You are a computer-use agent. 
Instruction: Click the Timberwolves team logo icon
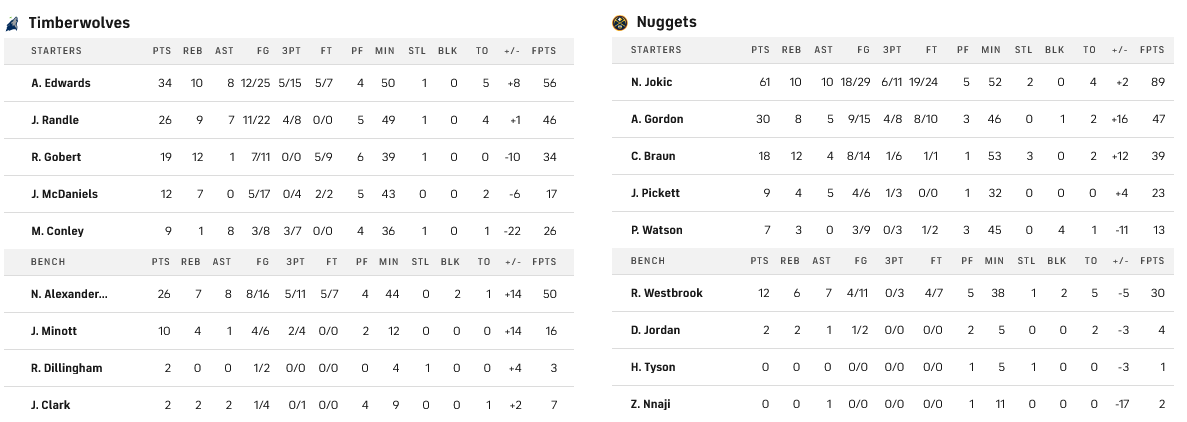[12, 23]
